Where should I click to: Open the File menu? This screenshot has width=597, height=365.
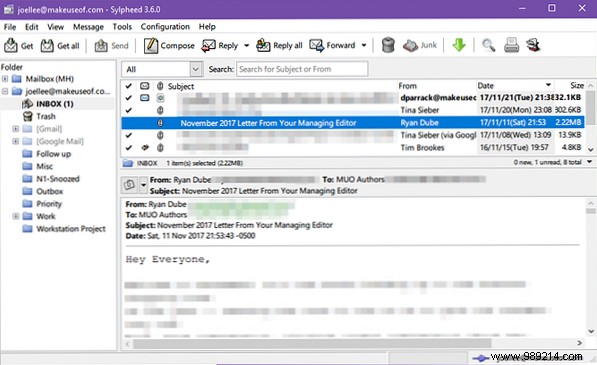(x=10, y=27)
